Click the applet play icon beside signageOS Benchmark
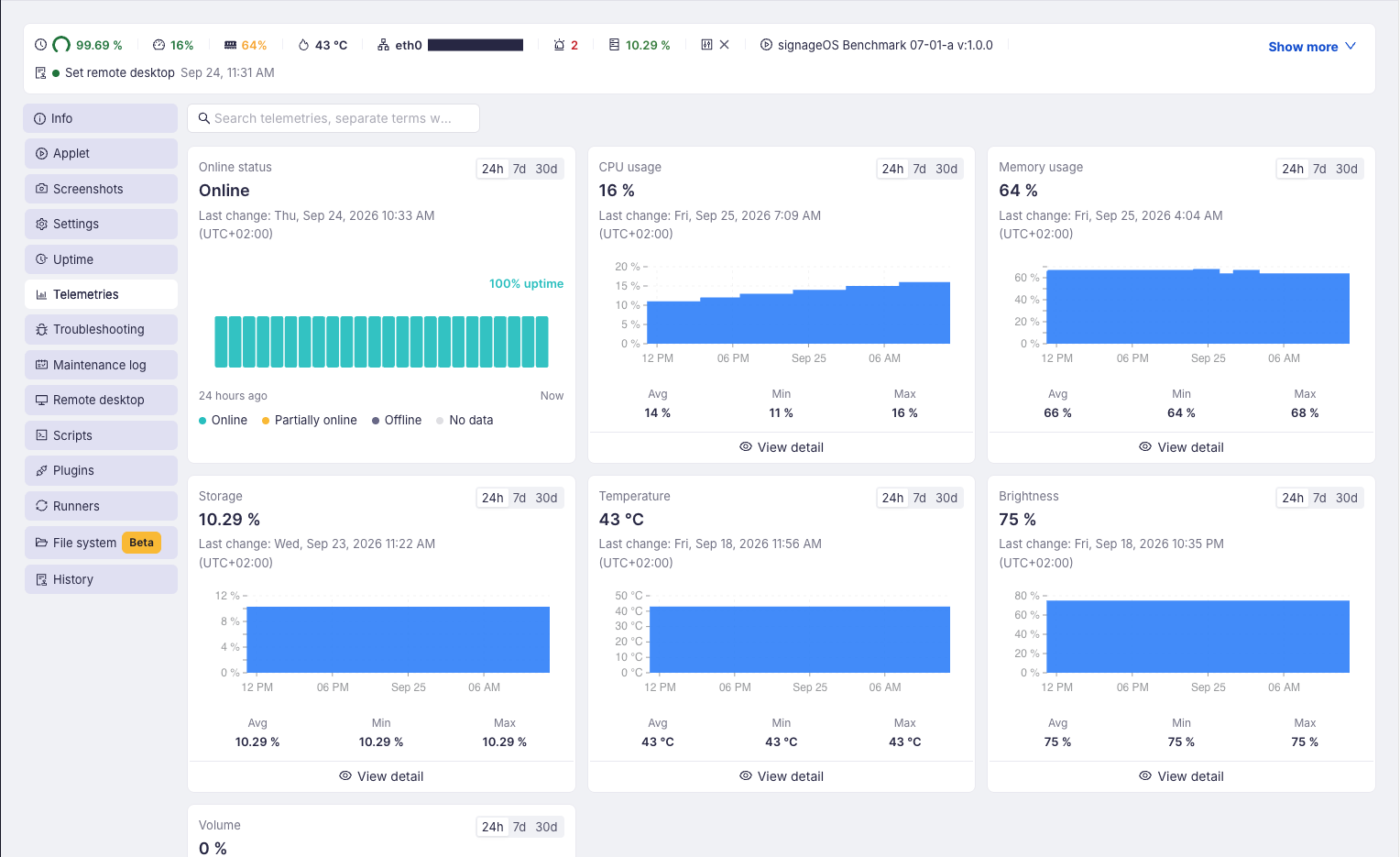This screenshot has height=857, width=1400. pos(766,45)
